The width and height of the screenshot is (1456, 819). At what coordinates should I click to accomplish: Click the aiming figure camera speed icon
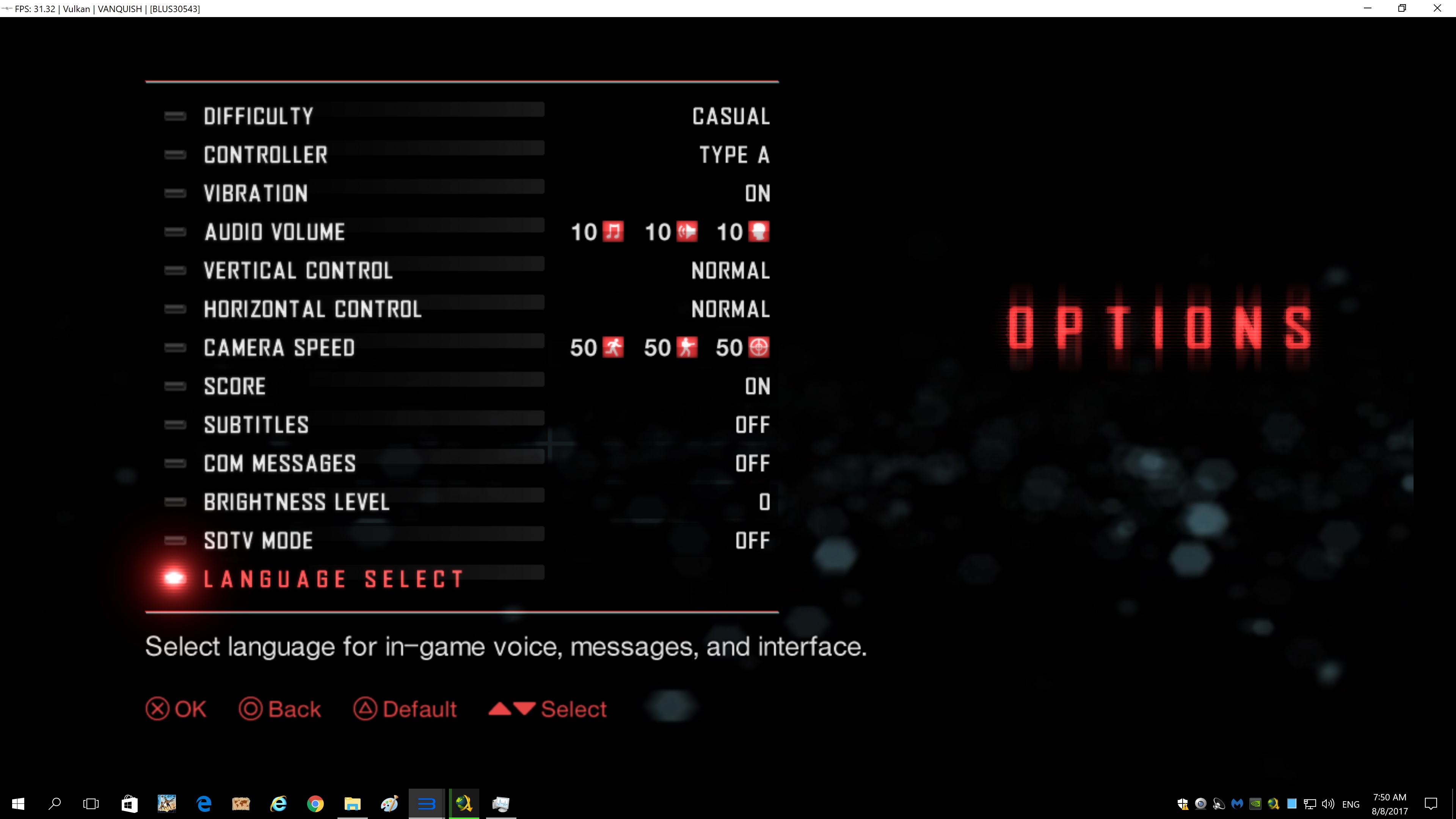pyautogui.click(x=687, y=348)
